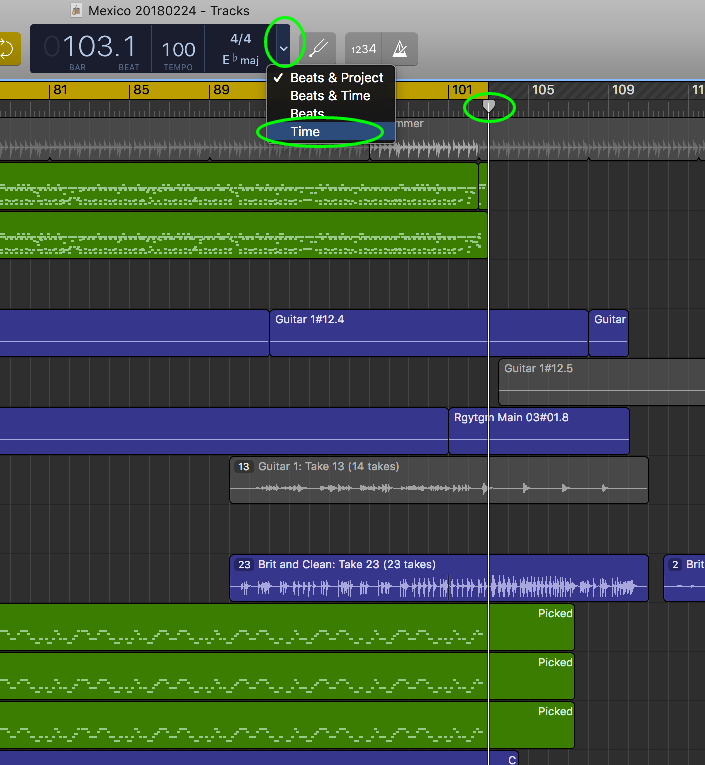Toggle the Cycle mode button
Screen dimensions: 705x765
tap(9, 49)
